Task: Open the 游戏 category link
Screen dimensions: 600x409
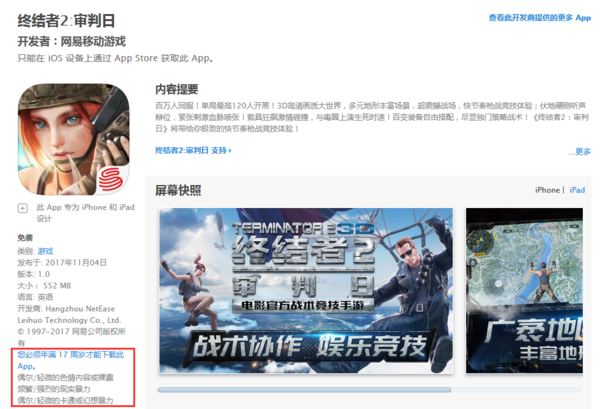Action: click(46, 251)
